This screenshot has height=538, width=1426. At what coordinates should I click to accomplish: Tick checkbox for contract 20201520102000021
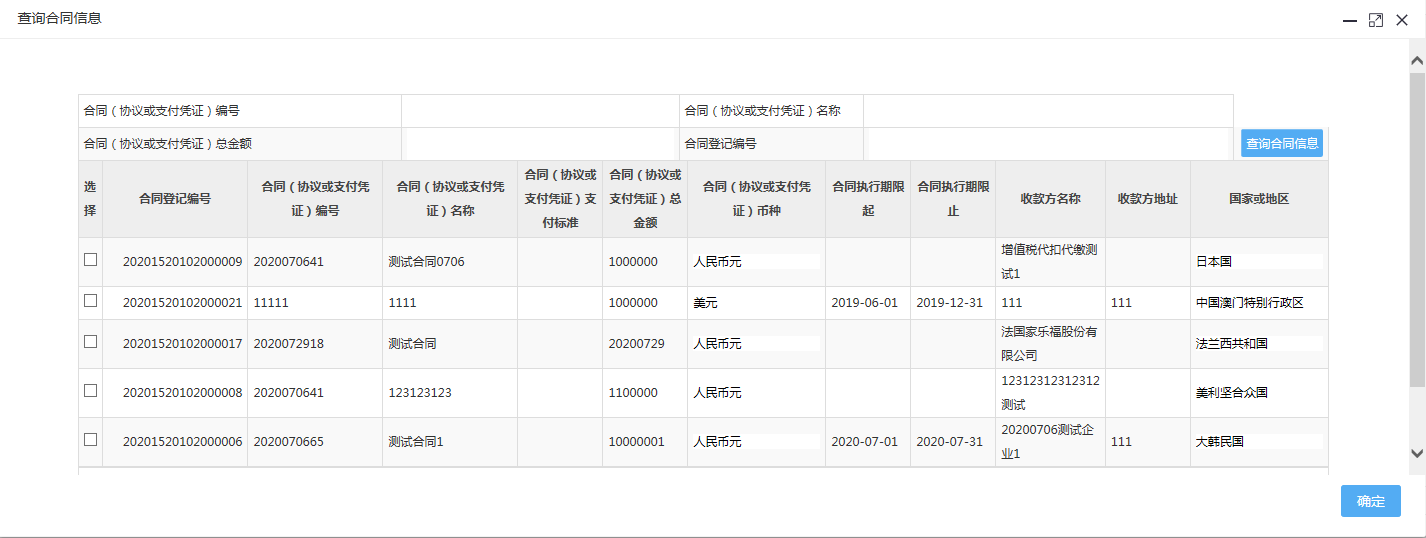[x=90, y=301]
